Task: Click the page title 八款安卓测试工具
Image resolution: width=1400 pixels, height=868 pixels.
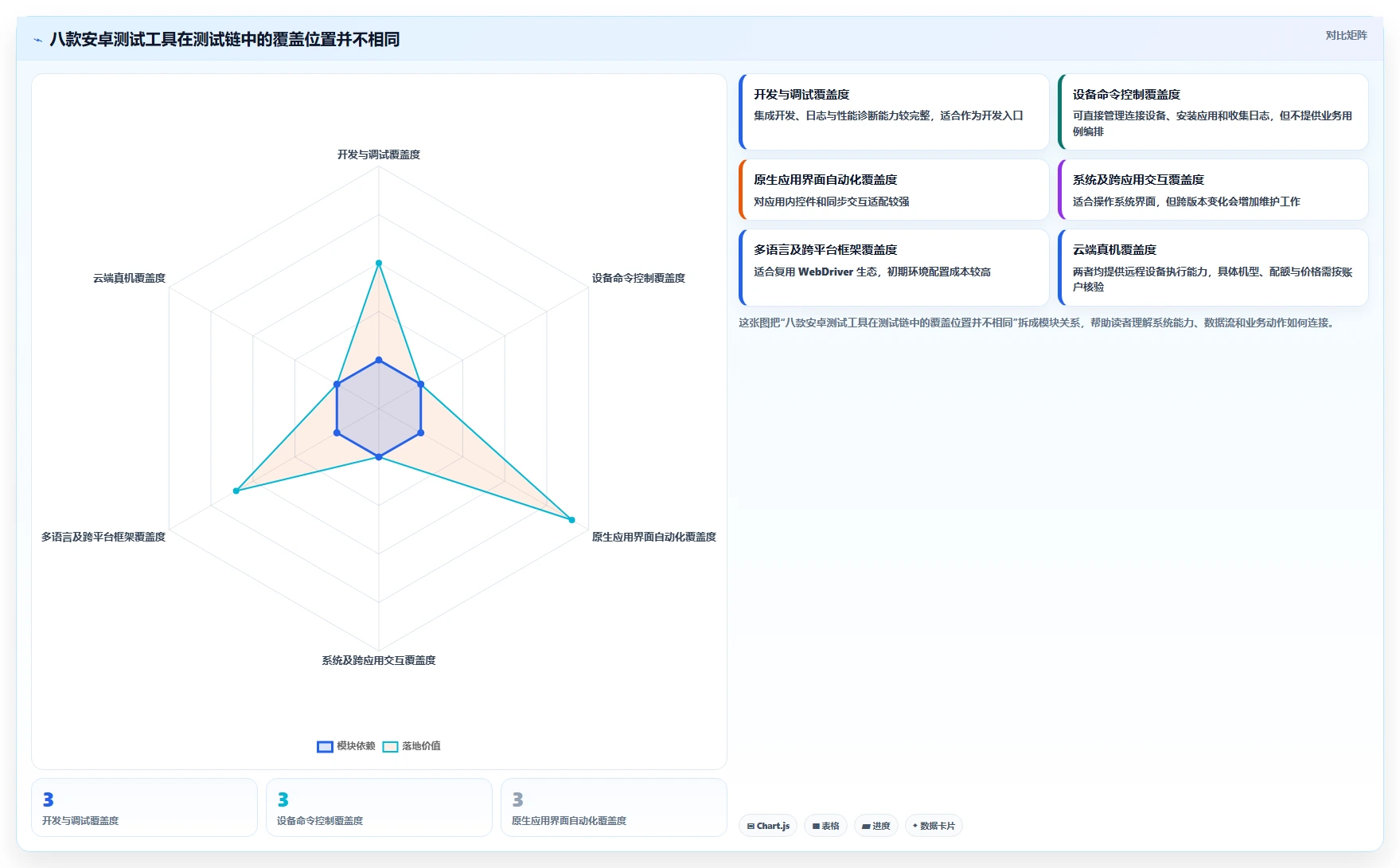Action: [x=224, y=39]
